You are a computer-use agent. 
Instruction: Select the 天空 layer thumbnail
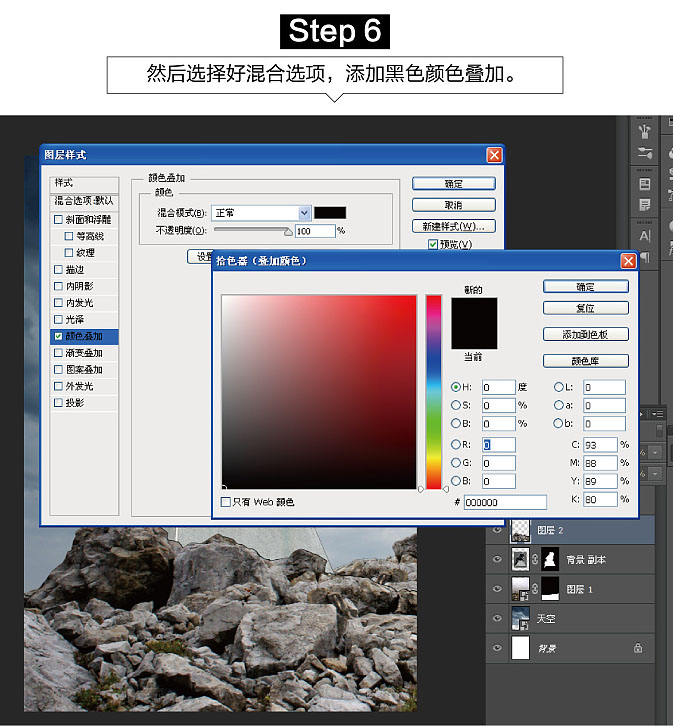[520, 618]
